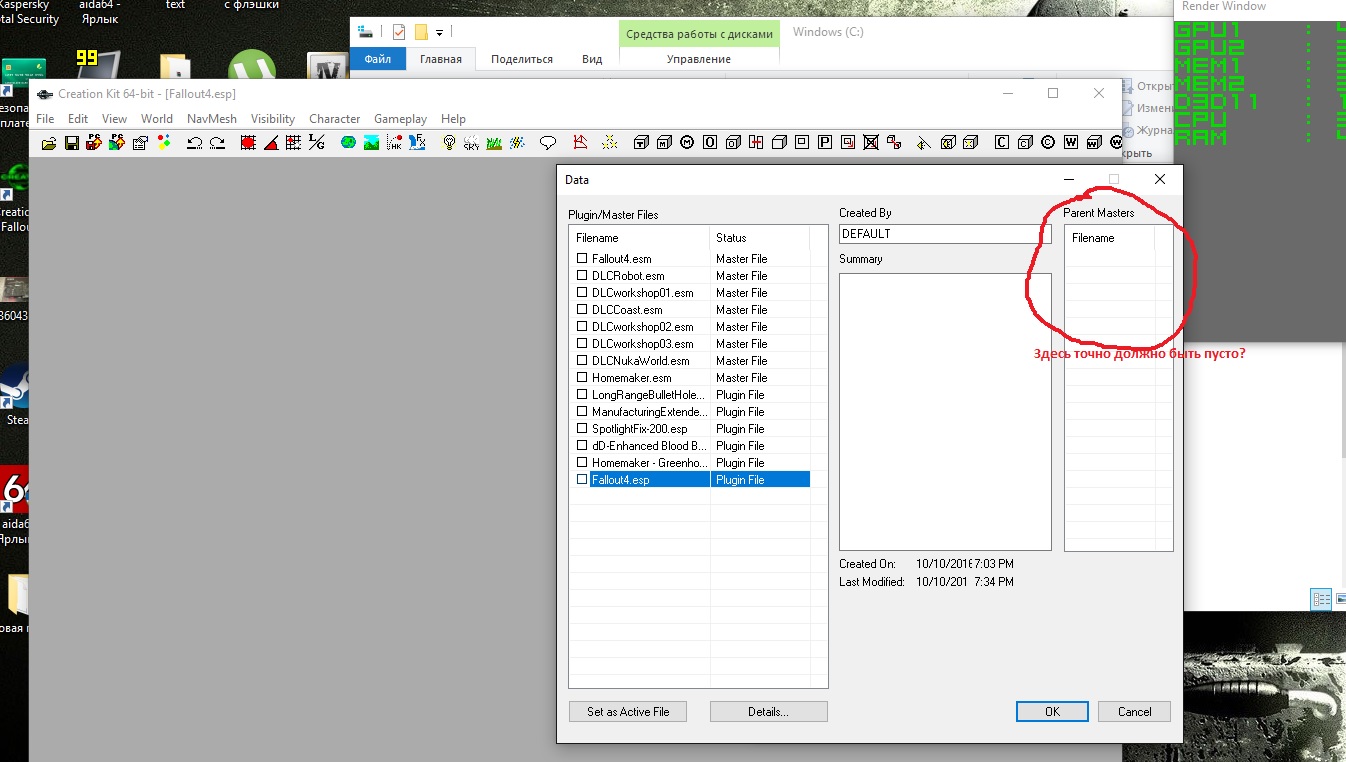This screenshot has height=762, width=1346.
Task: Open the Файл tab in Explorer
Action: pyautogui.click(x=378, y=59)
